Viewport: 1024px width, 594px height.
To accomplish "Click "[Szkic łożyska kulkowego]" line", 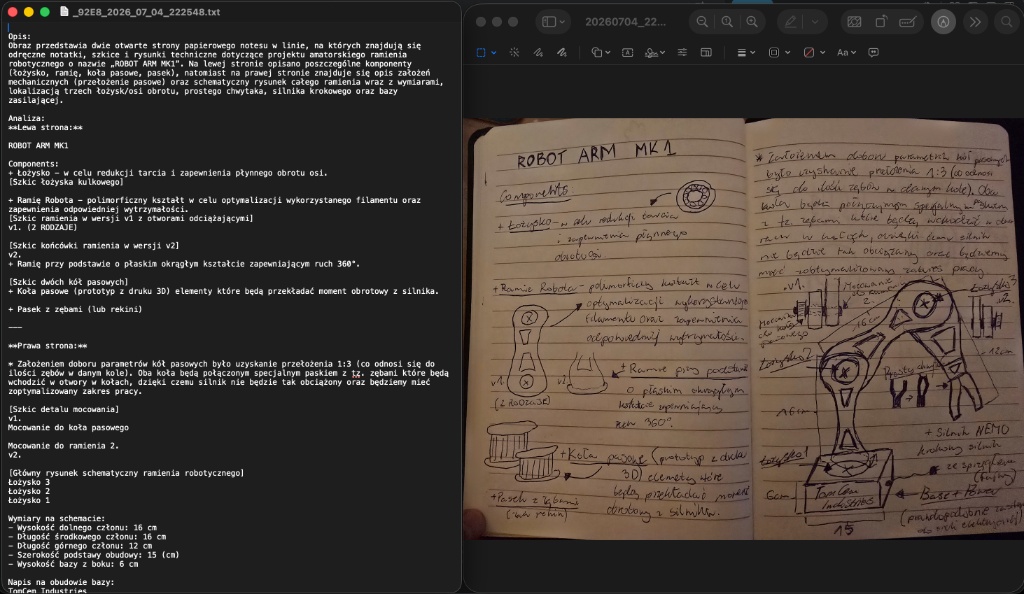I will coord(65,182).
